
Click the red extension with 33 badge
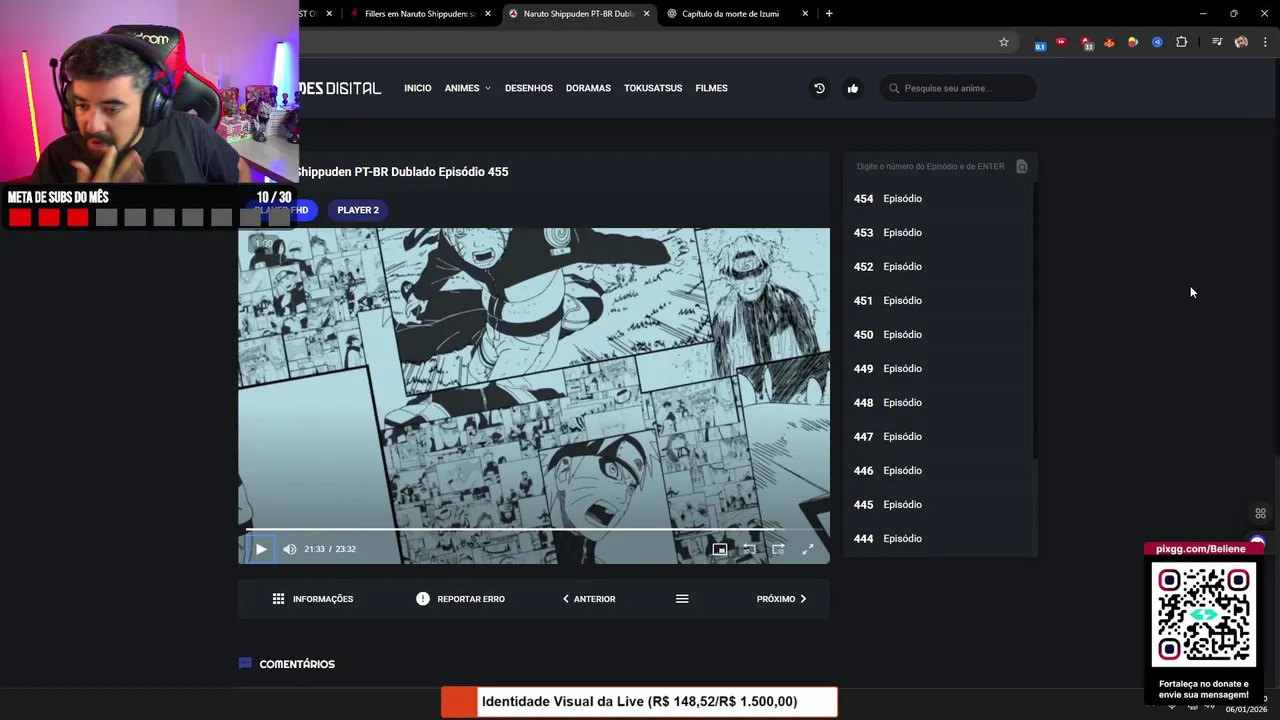(1086, 43)
